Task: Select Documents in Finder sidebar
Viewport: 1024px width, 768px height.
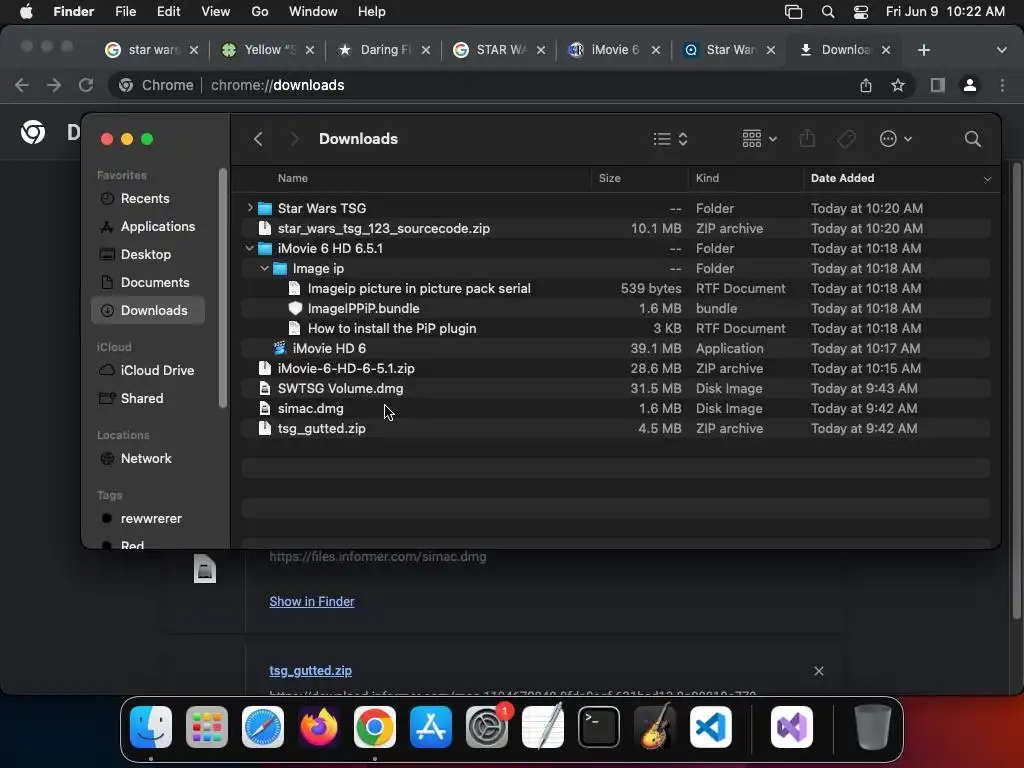Action: [x=148, y=282]
